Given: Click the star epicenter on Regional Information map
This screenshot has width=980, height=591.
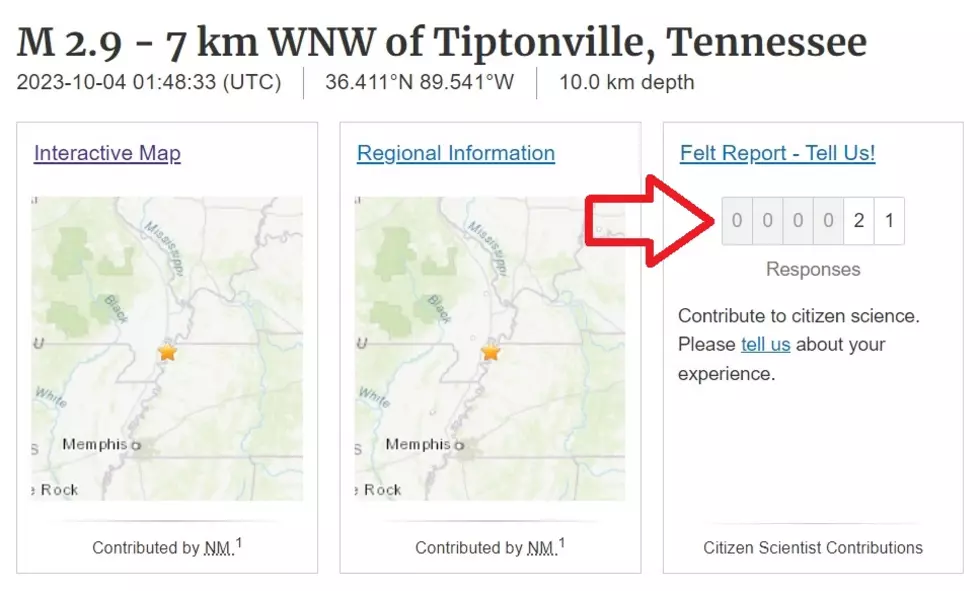Looking at the screenshot, I should tap(491, 352).
